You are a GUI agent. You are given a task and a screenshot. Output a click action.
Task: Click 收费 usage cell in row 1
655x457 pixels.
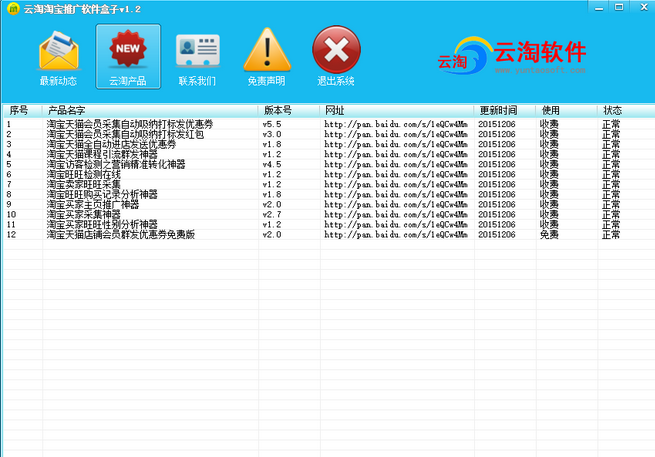click(x=549, y=124)
